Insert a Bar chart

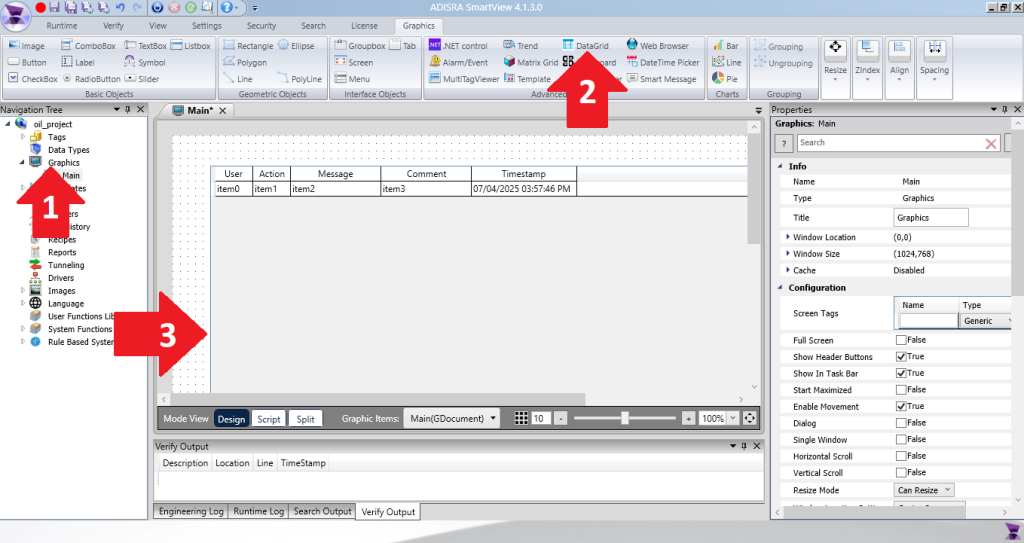click(x=726, y=46)
